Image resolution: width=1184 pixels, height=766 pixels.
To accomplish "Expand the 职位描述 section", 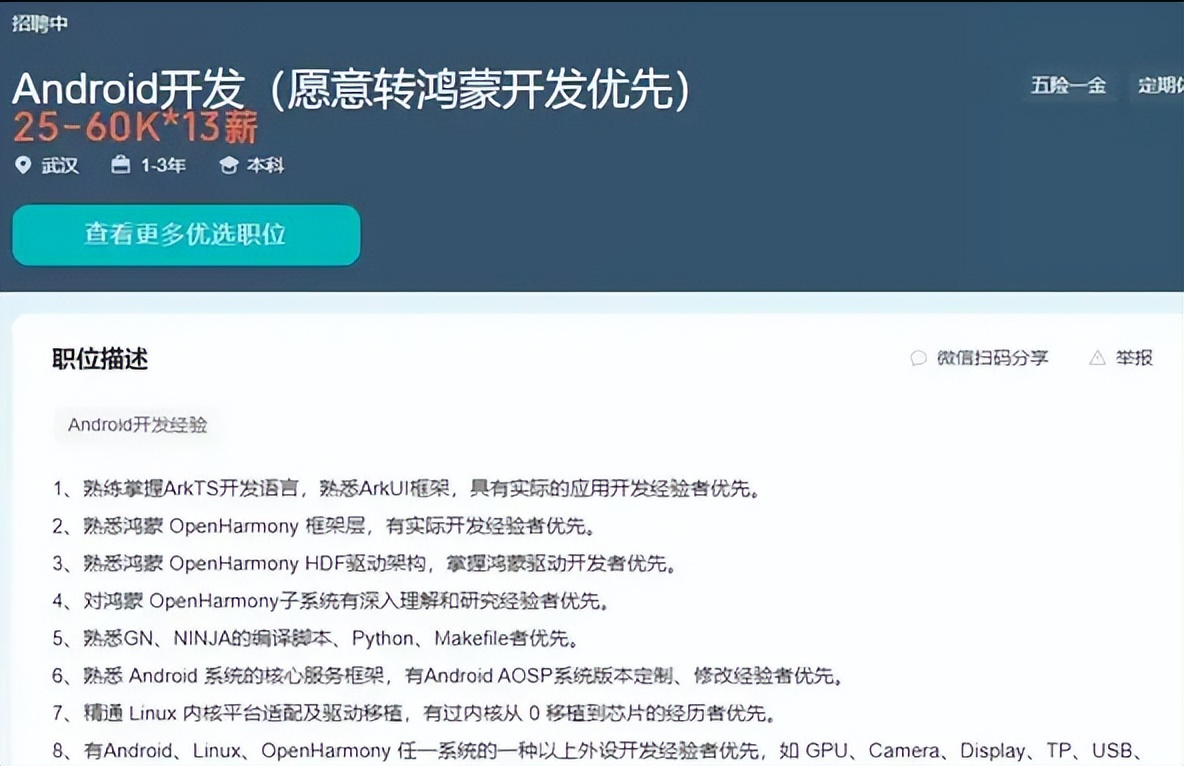I will 97,360.
